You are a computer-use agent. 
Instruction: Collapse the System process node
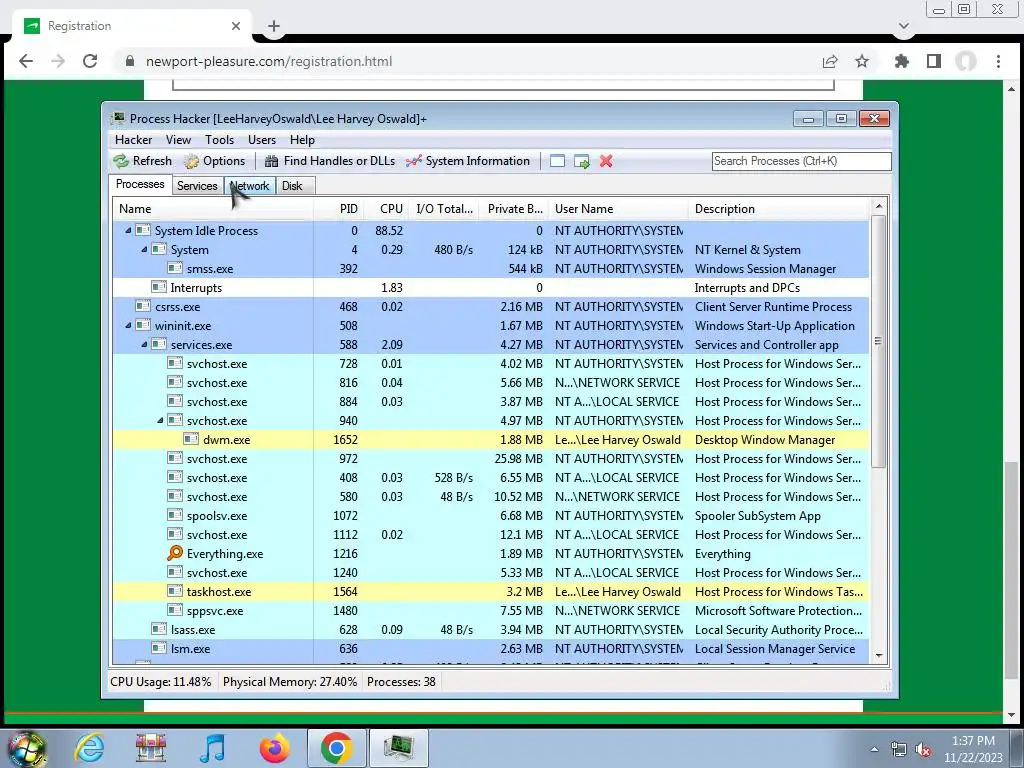click(144, 249)
